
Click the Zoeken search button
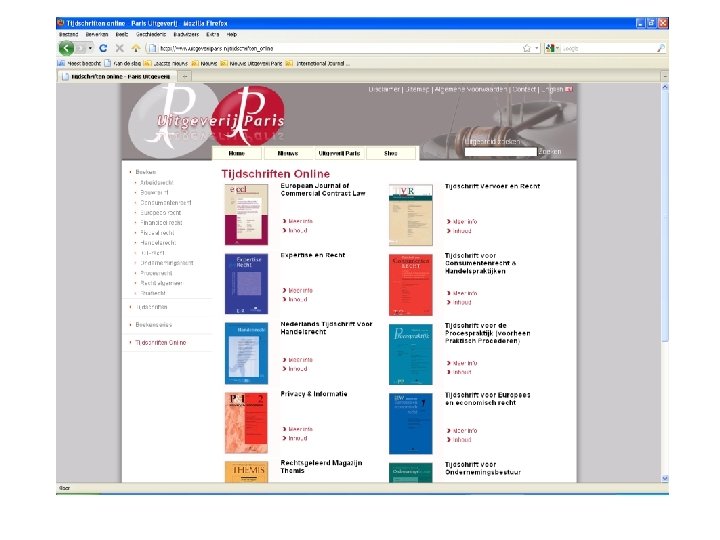coord(550,152)
